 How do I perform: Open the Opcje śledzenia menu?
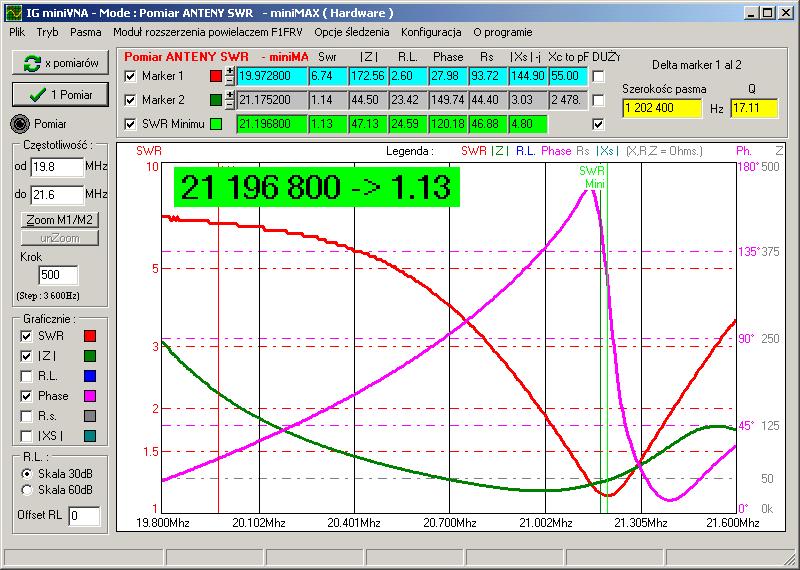(x=351, y=32)
